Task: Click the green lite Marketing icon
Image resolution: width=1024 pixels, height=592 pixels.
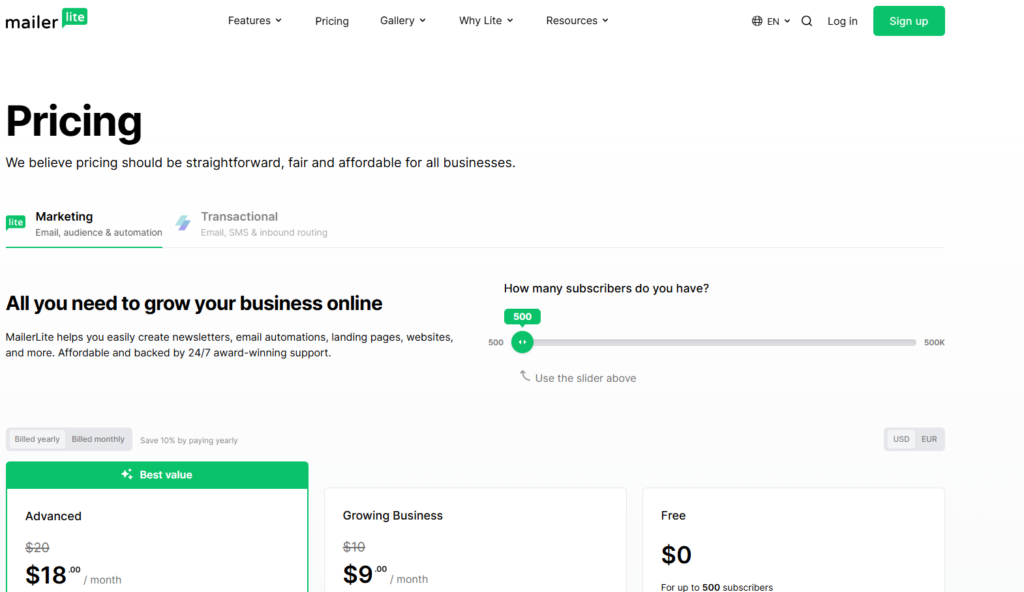Action: (x=16, y=223)
